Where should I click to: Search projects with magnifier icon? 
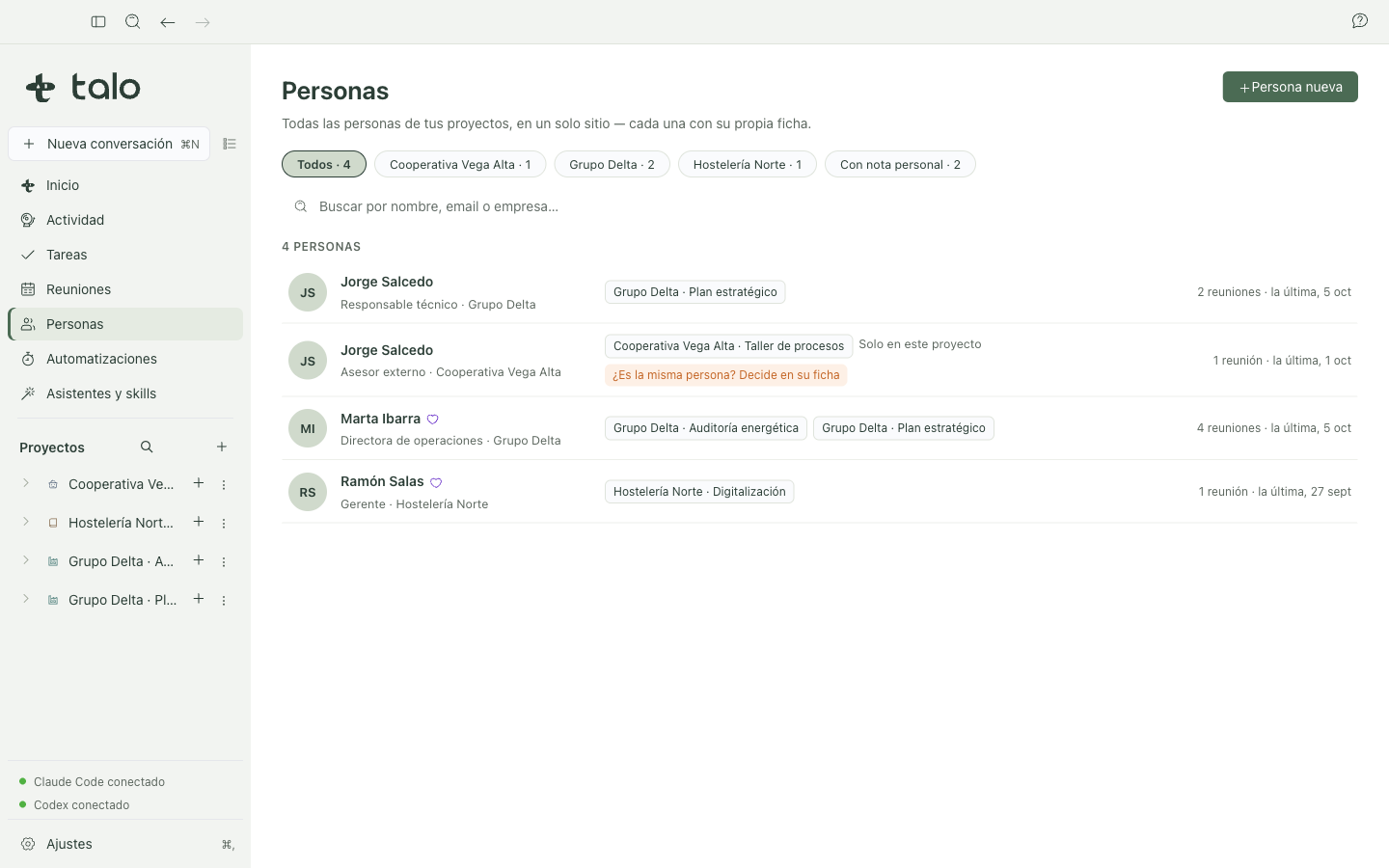(147, 447)
